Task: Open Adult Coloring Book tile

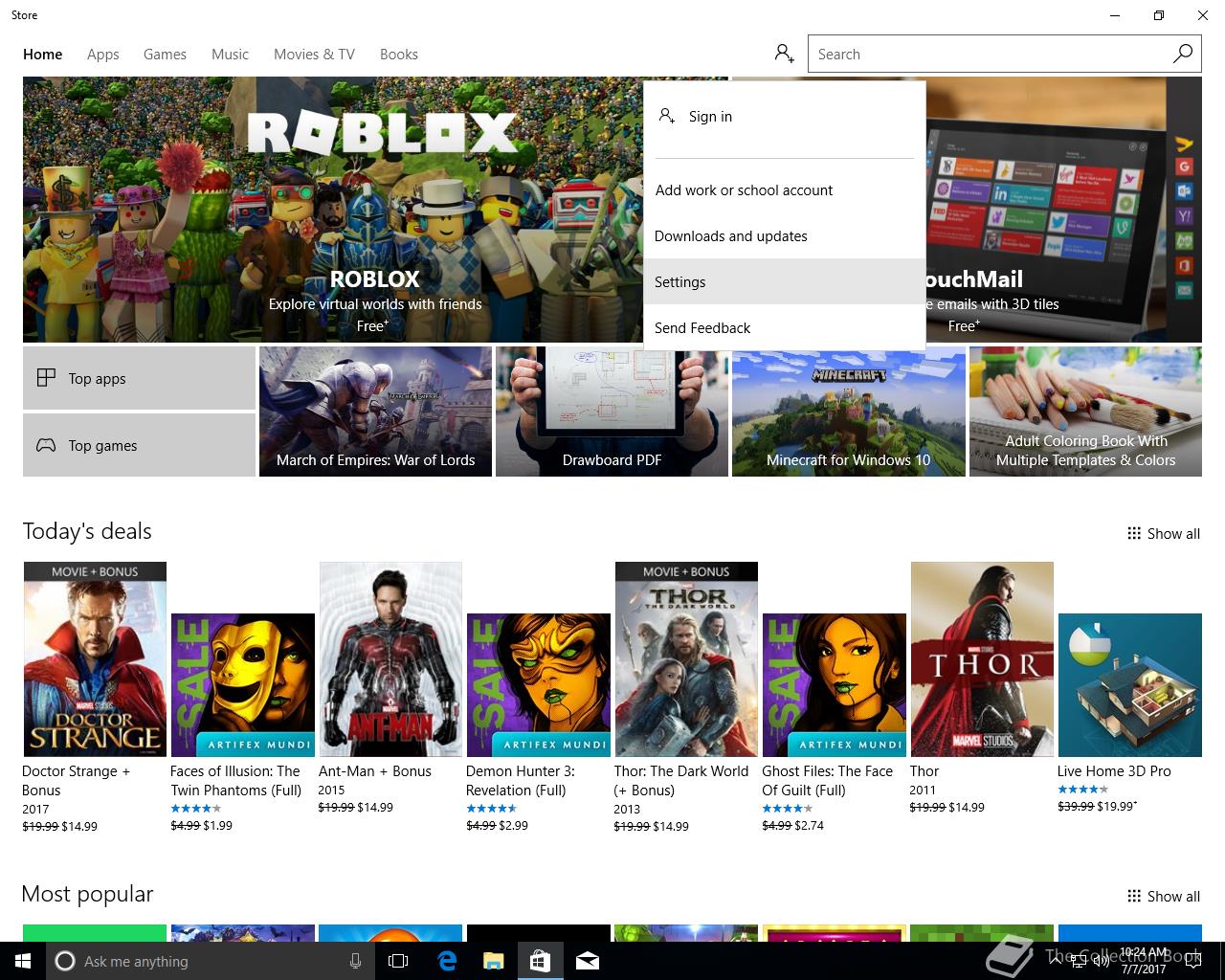Action: point(1085,412)
